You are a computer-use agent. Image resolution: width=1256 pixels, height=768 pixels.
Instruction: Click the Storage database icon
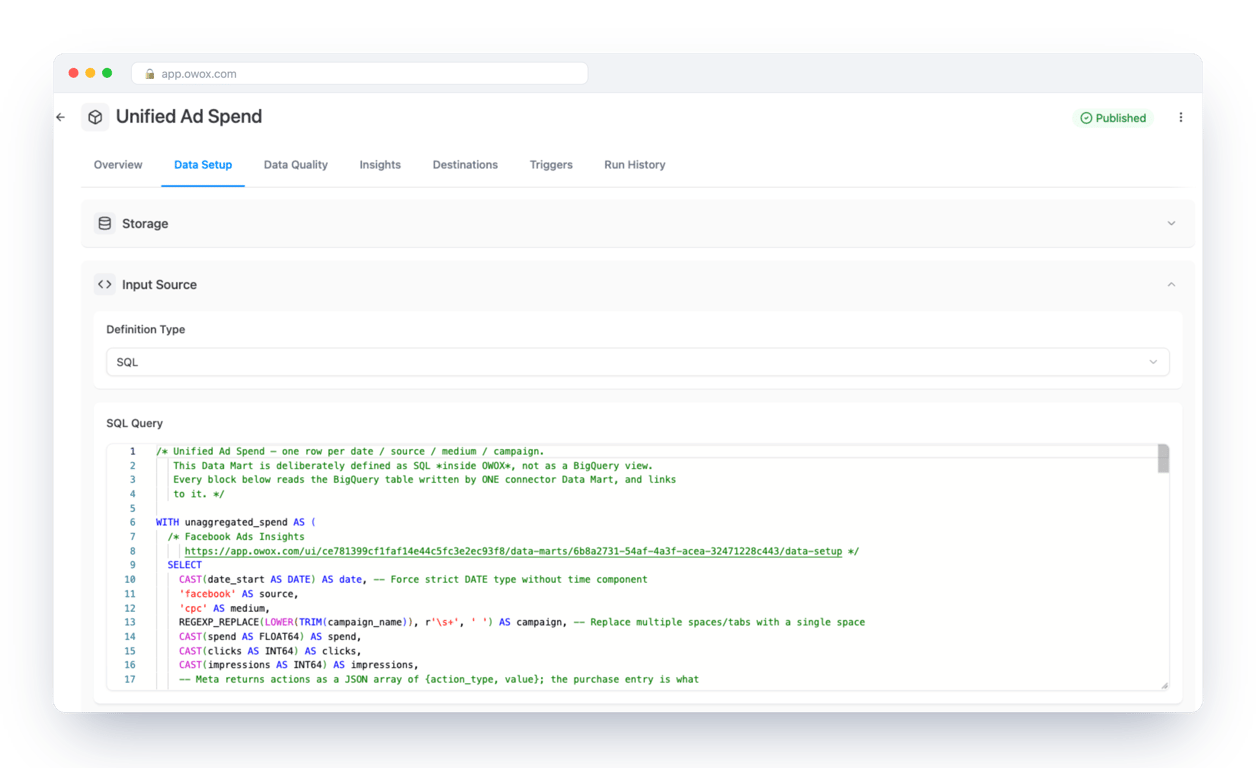pyautogui.click(x=105, y=223)
